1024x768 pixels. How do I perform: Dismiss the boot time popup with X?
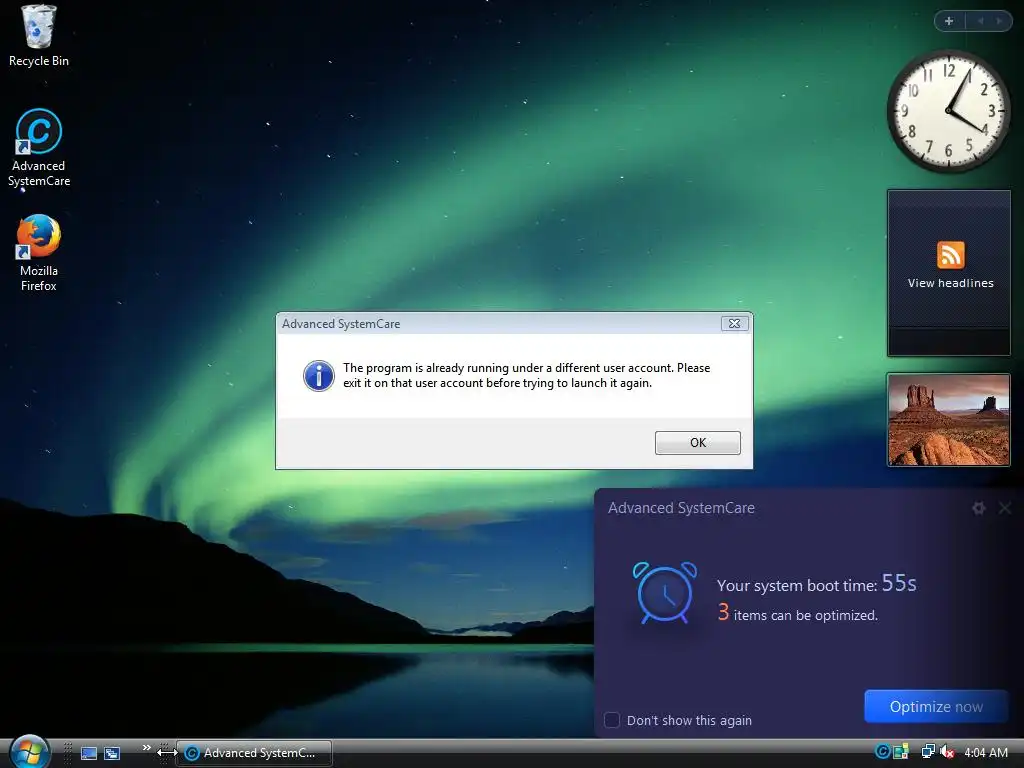1005,507
